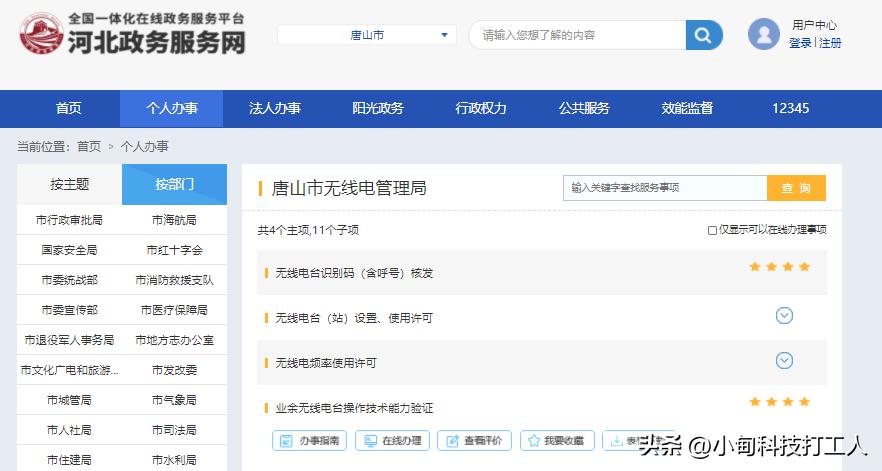882x471 pixels.
Task: Select 市发改委 department
Action: click(x=174, y=370)
